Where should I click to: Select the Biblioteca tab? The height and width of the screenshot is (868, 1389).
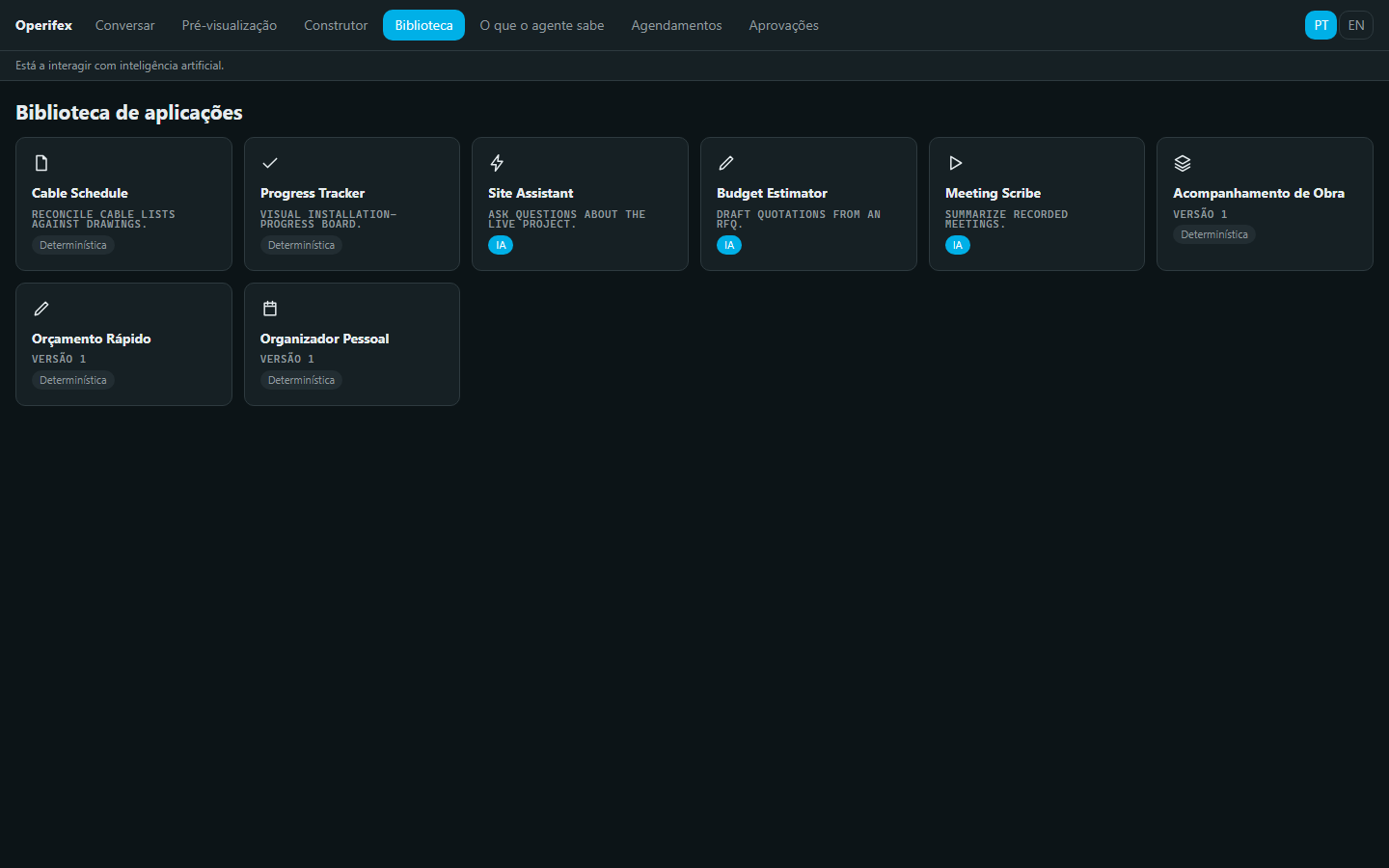(423, 25)
